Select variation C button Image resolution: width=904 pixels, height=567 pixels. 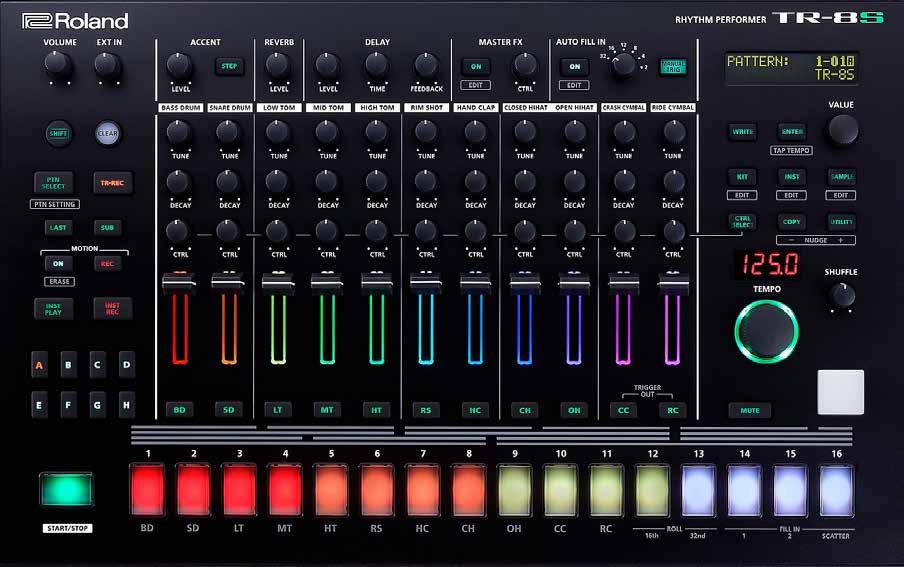[x=97, y=365]
